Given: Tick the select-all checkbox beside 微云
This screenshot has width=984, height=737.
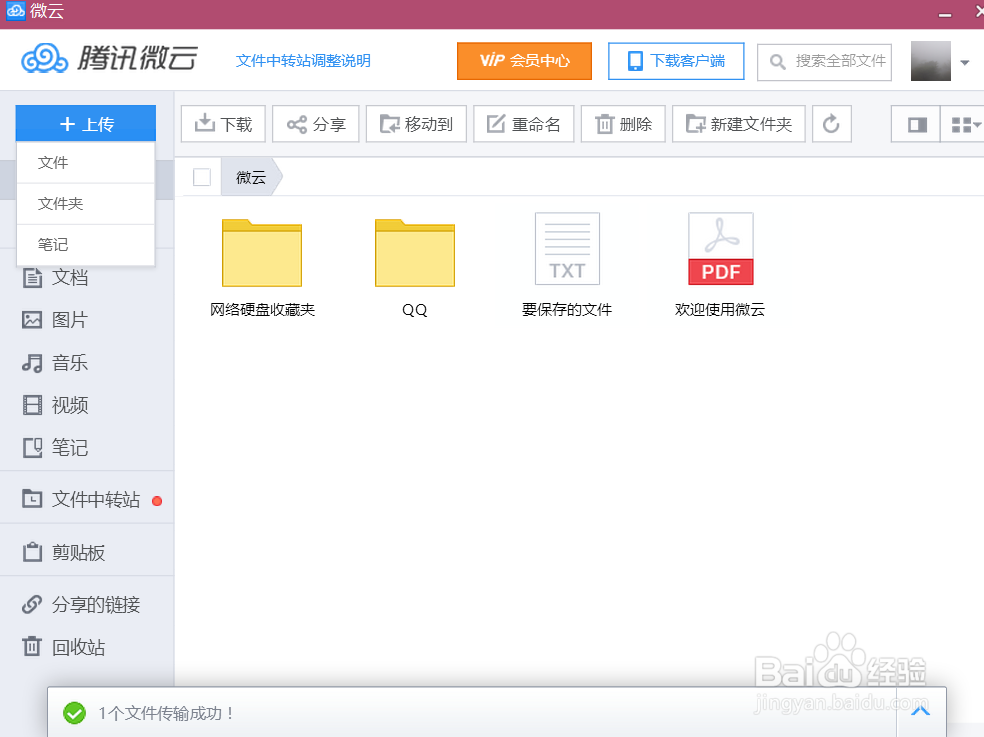Looking at the screenshot, I should click(x=202, y=177).
